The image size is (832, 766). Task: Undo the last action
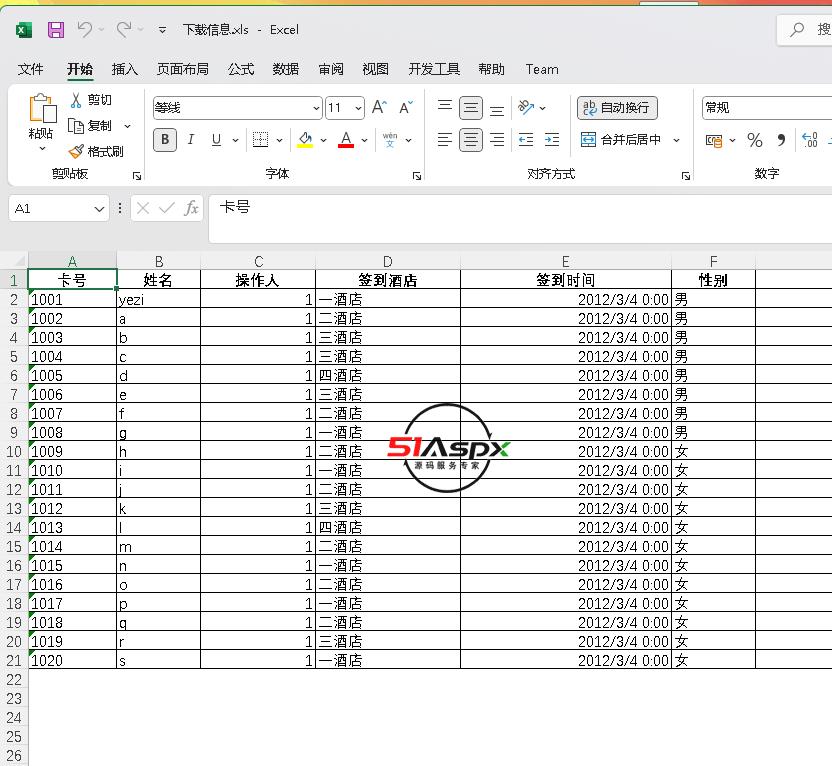[x=85, y=29]
